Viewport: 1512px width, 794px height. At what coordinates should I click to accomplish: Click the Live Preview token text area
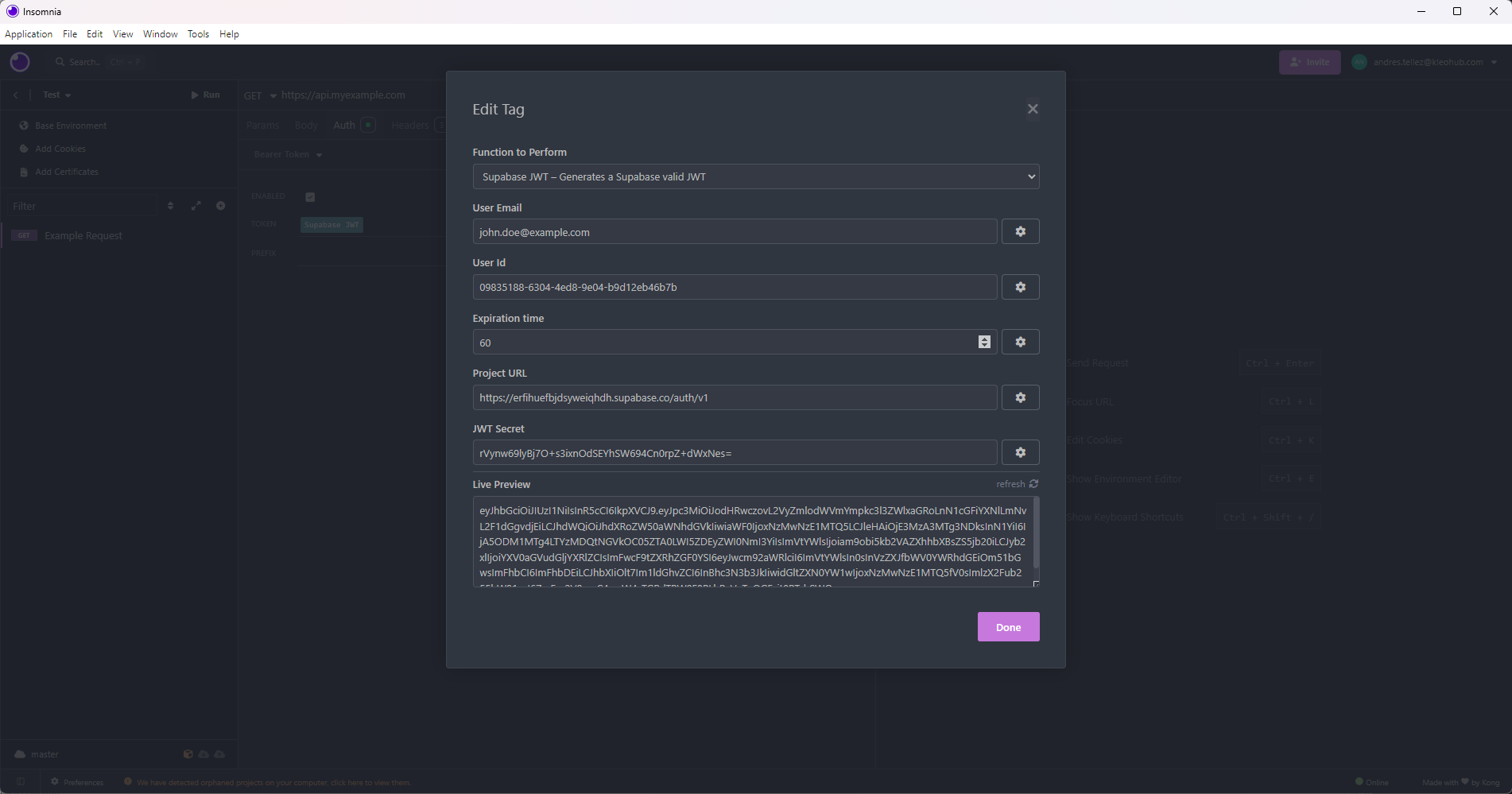(753, 542)
